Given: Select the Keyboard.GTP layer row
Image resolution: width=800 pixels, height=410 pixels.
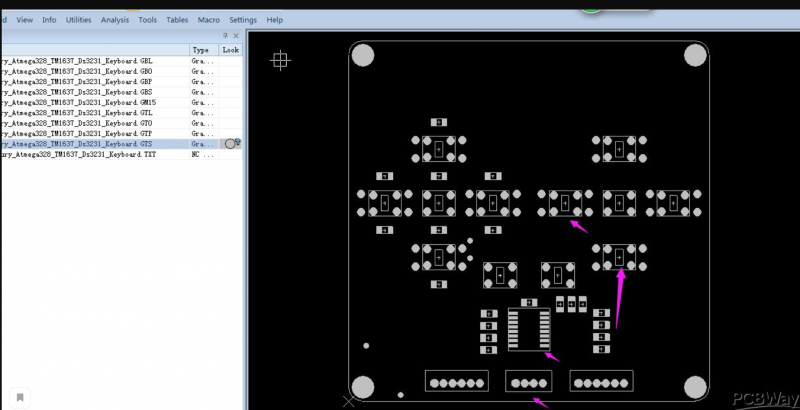Looking at the screenshot, I should pyautogui.click(x=121, y=134).
